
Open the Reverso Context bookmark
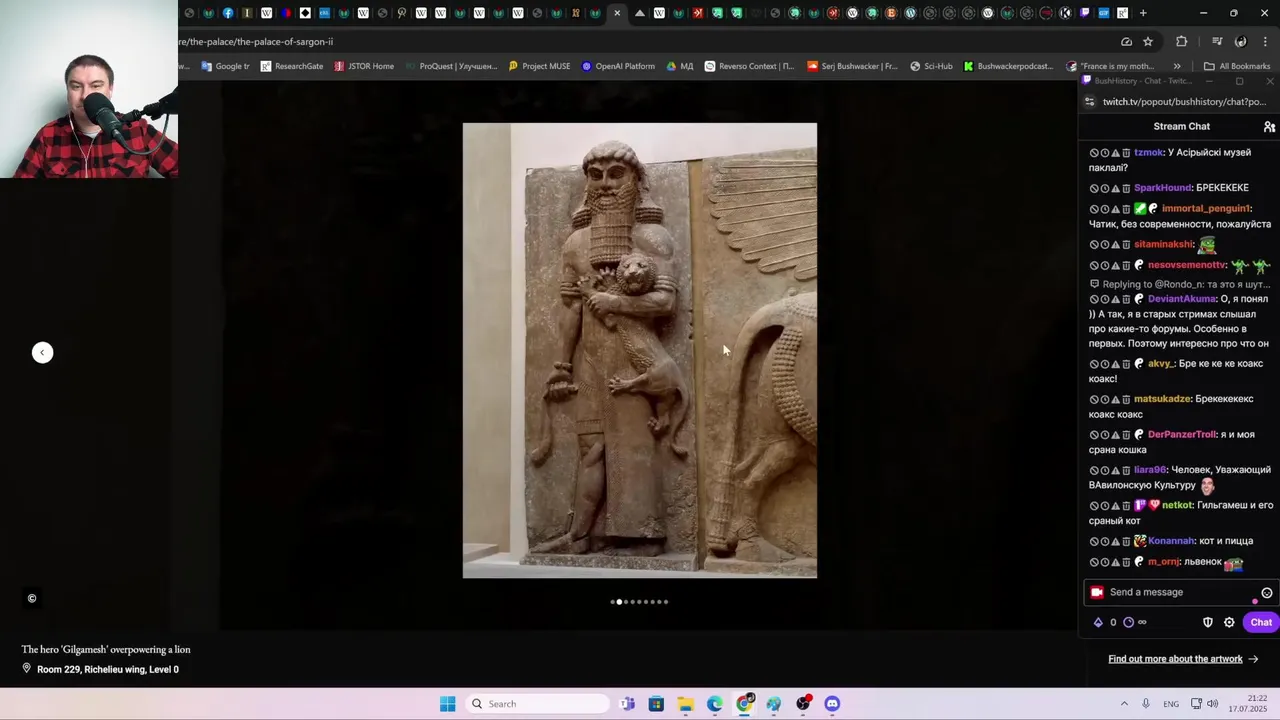coord(749,66)
